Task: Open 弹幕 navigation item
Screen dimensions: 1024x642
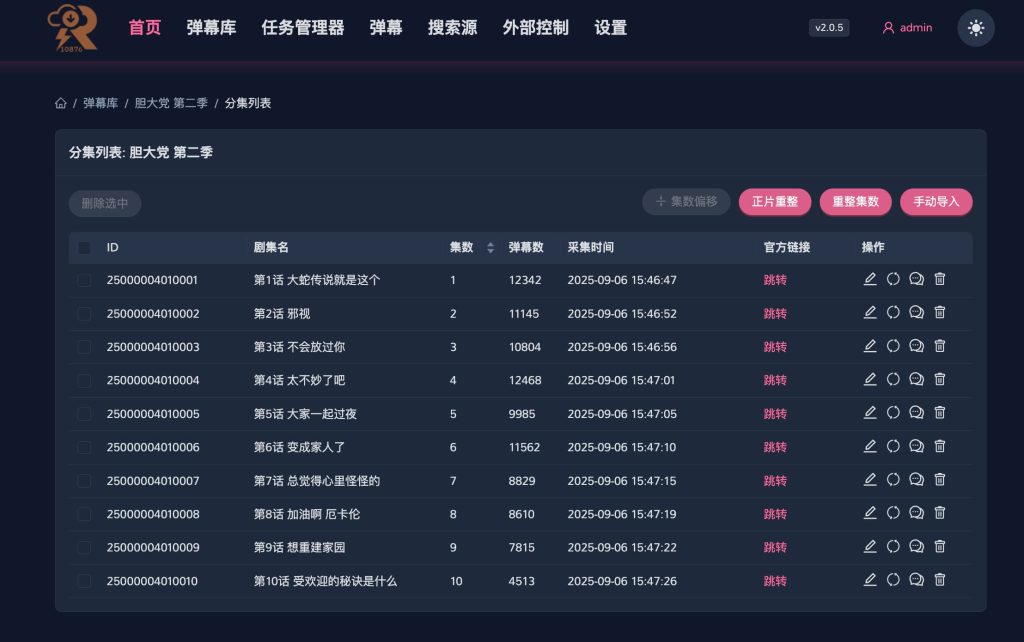Action: coord(385,27)
